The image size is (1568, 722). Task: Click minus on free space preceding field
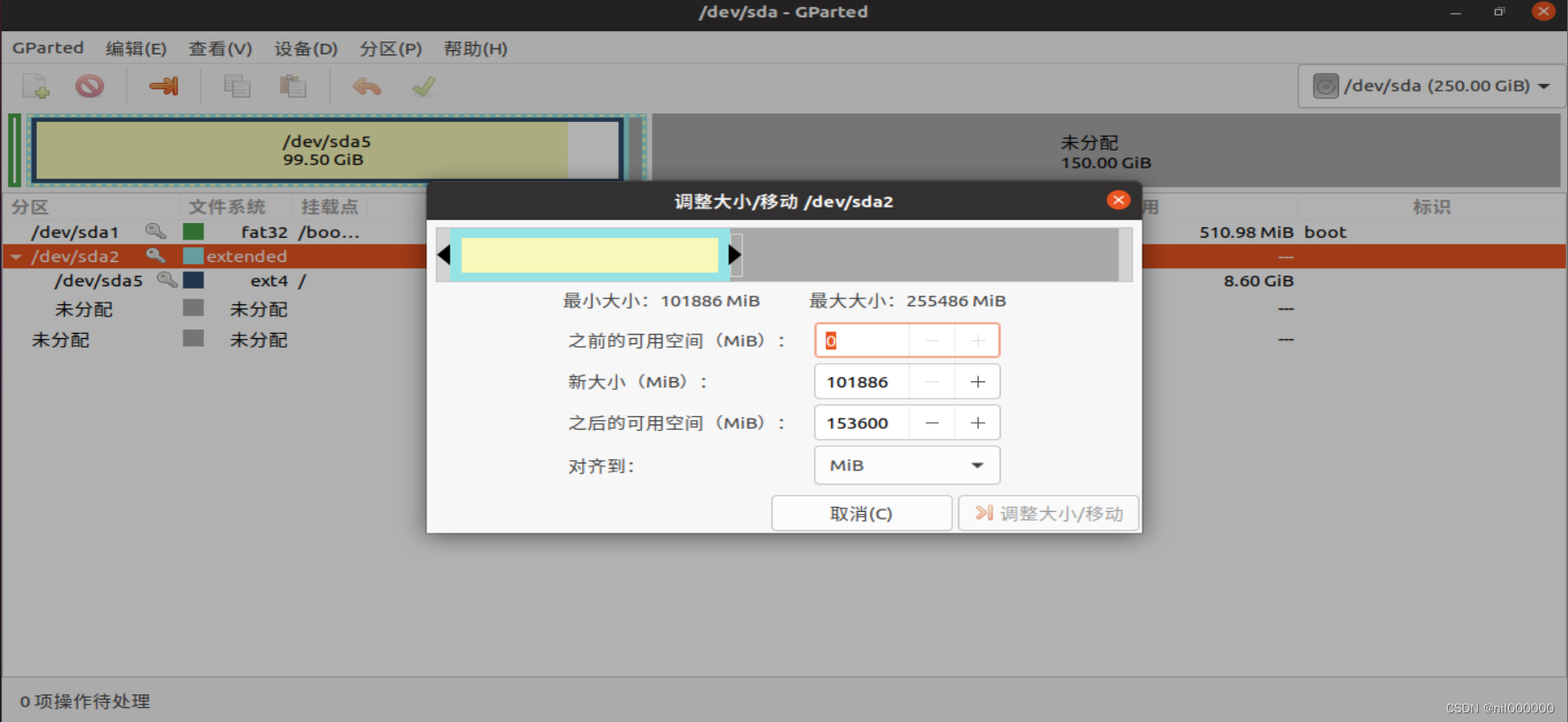coord(932,341)
